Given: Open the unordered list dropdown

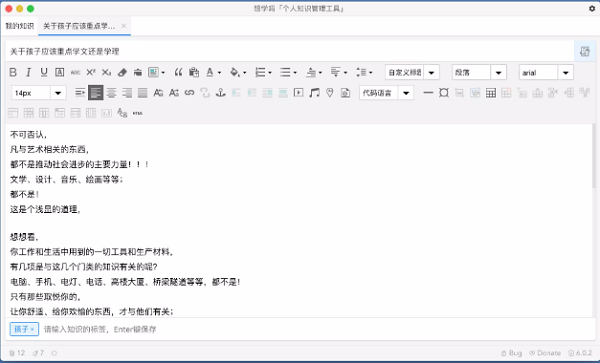Looking at the screenshot, I should click(295, 72).
